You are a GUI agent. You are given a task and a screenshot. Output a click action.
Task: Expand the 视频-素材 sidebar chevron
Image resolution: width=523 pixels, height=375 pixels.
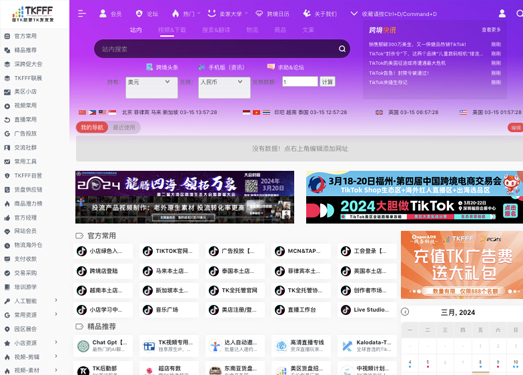[56, 370]
